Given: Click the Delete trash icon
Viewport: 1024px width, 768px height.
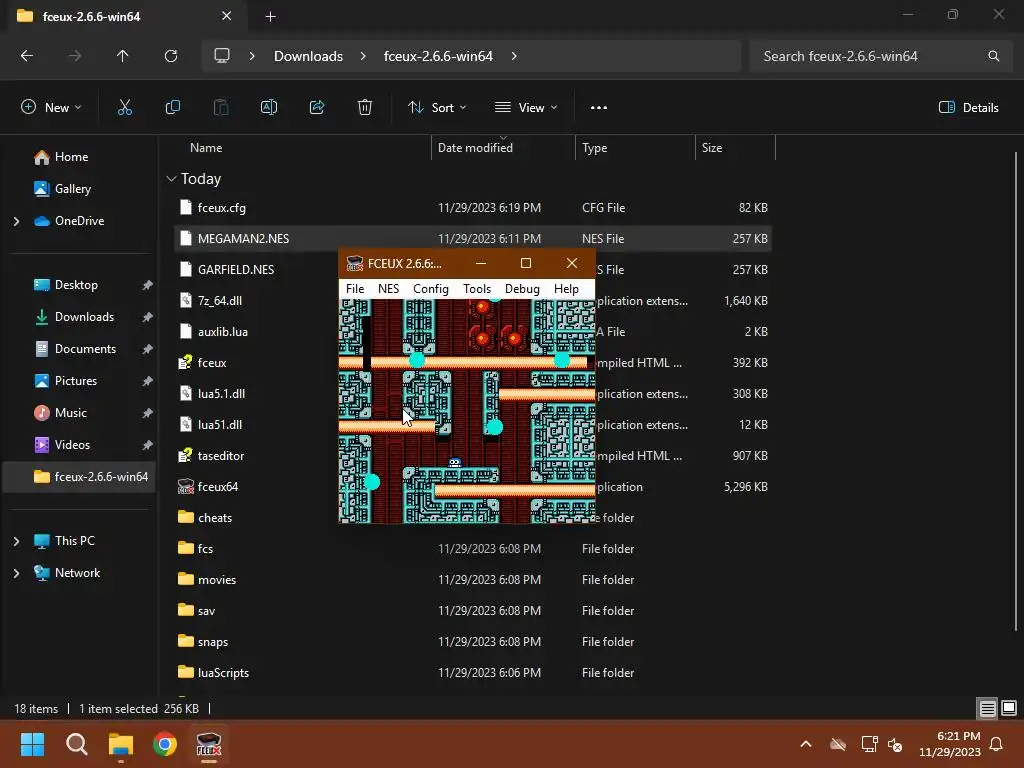Looking at the screenshot, I should point(365,108).
